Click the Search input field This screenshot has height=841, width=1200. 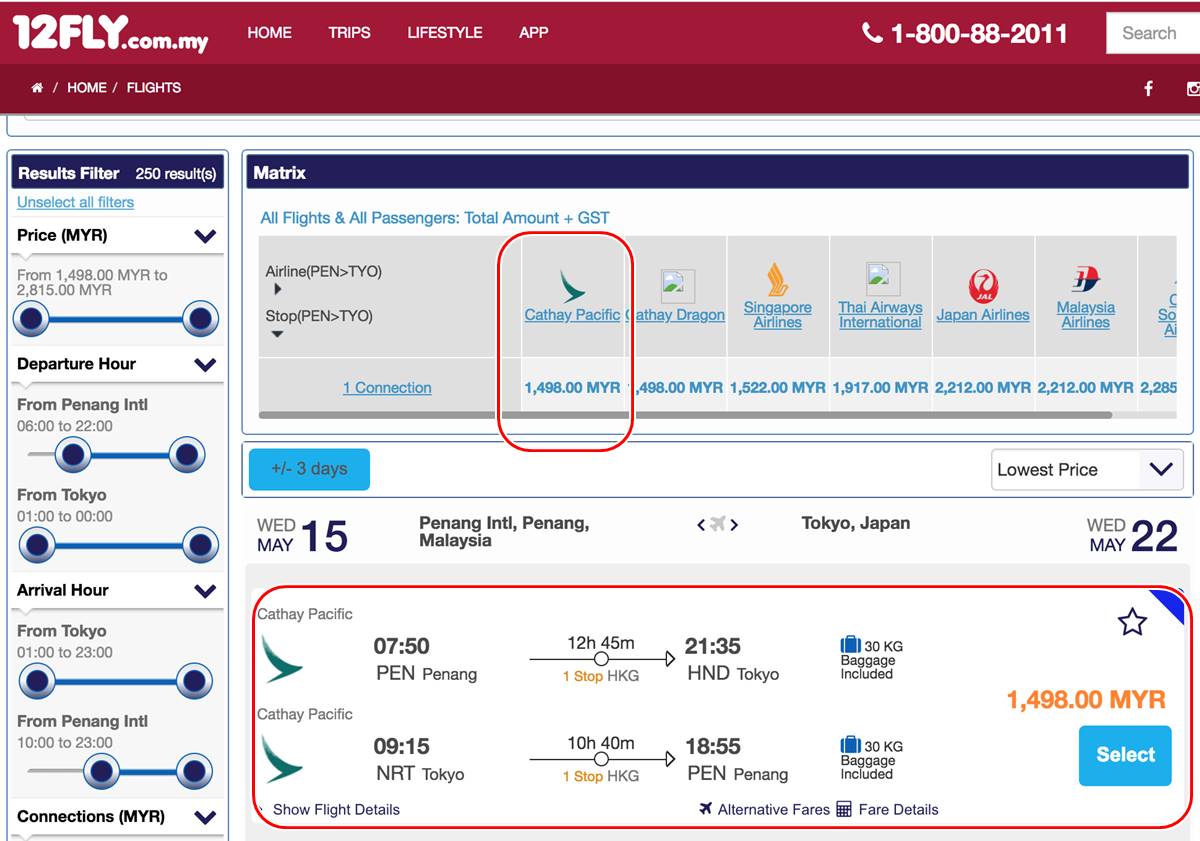pos(1153,33)
